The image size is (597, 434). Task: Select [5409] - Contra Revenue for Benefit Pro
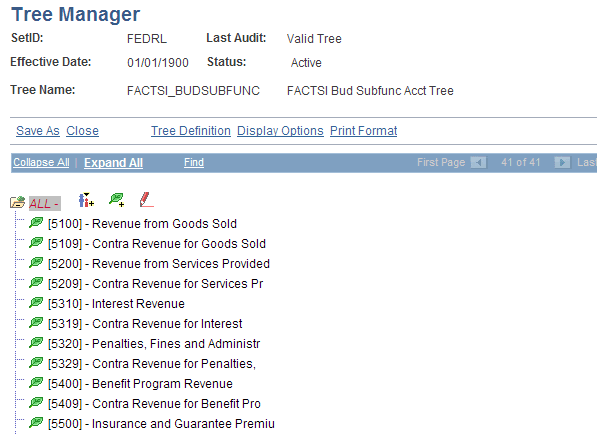[x=154, y=404]
